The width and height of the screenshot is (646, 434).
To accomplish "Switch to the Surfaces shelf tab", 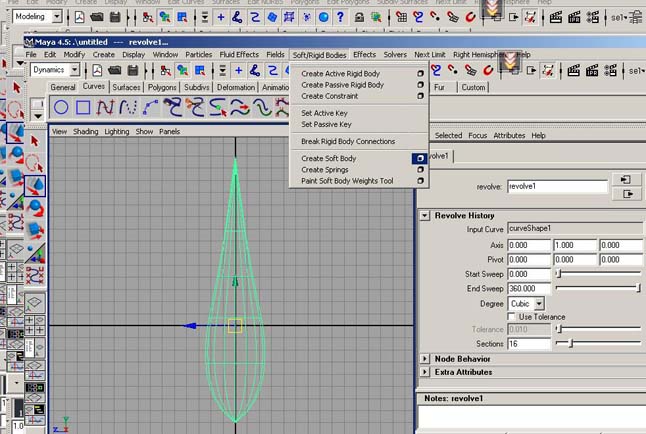I will (126, 88).
